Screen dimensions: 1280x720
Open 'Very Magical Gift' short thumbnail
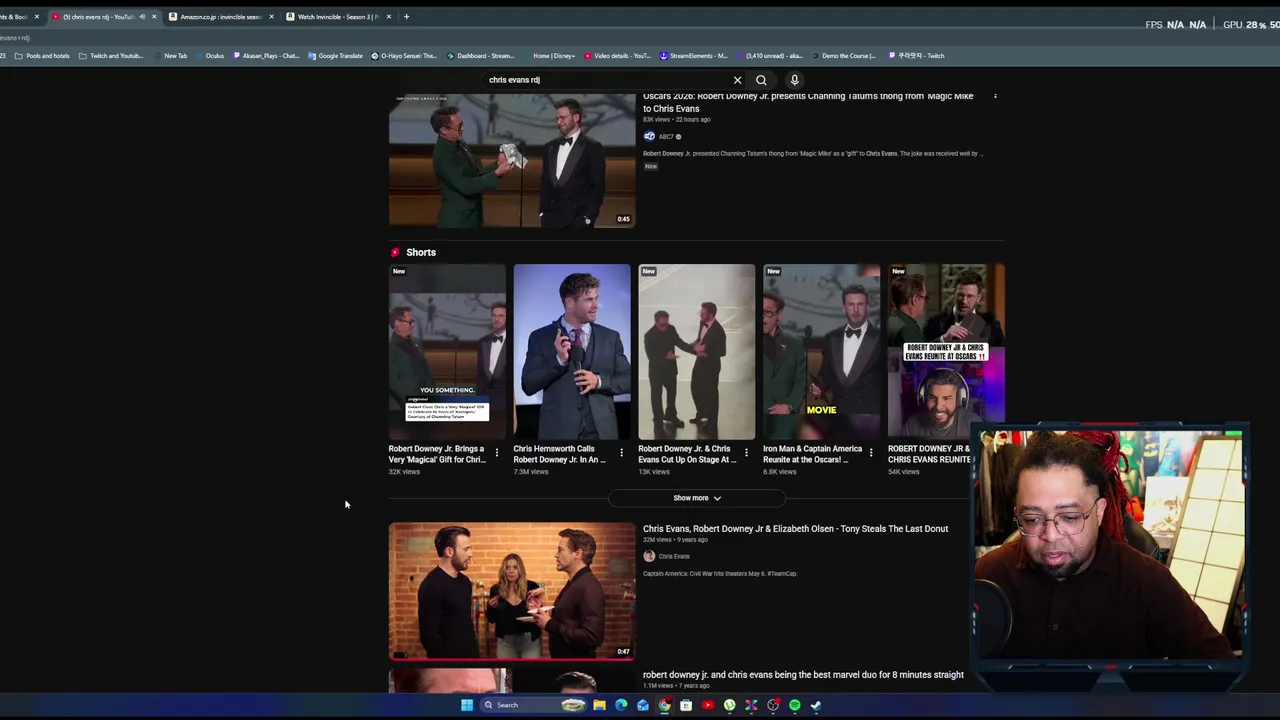point(447,352)
